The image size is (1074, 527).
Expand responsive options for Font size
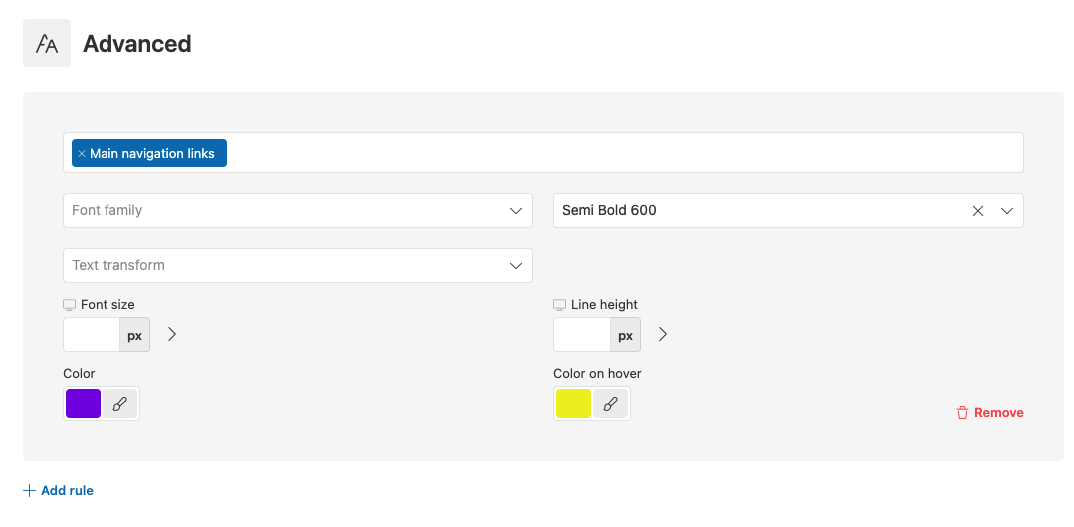(172, 334)
